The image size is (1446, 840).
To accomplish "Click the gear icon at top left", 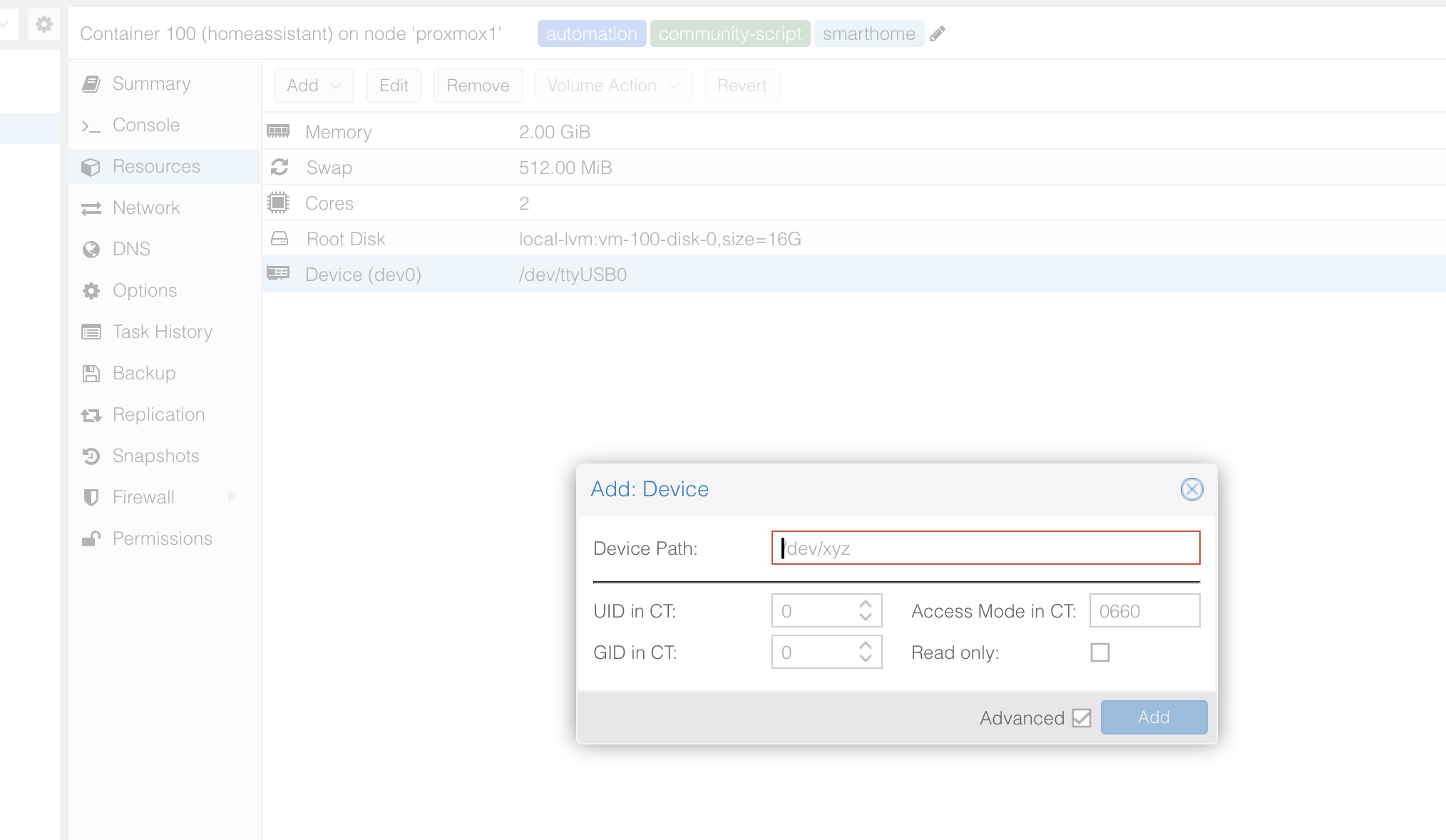I will click(44, 24).
